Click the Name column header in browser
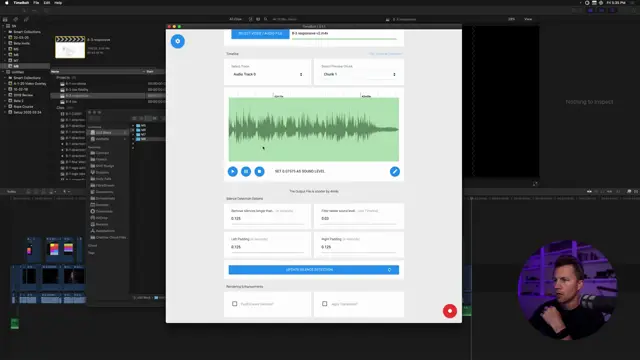Image resolution: width=640 pixels, height=360 pixels. point(98,71)
